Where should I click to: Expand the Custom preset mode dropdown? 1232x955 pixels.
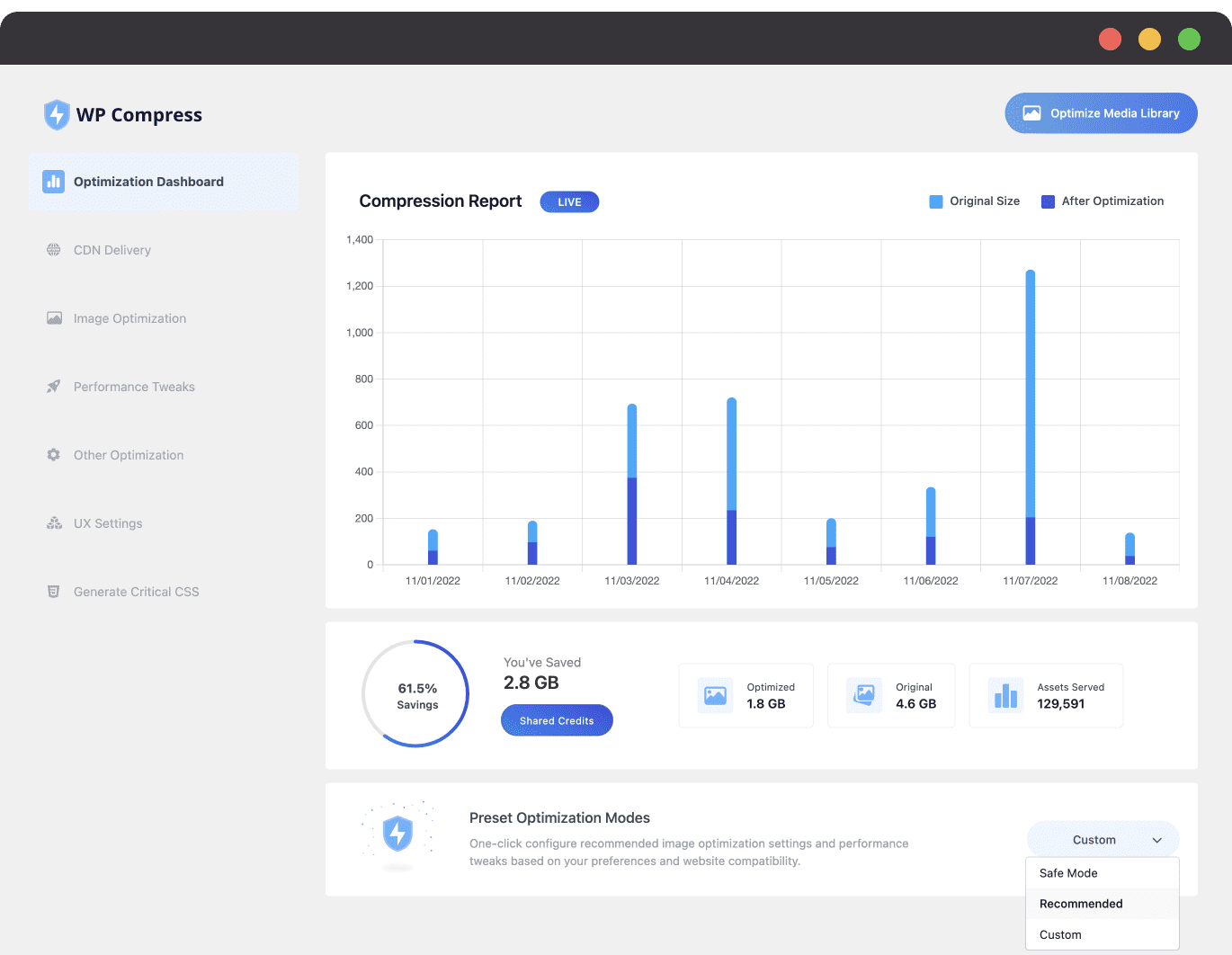[1103, 840]
